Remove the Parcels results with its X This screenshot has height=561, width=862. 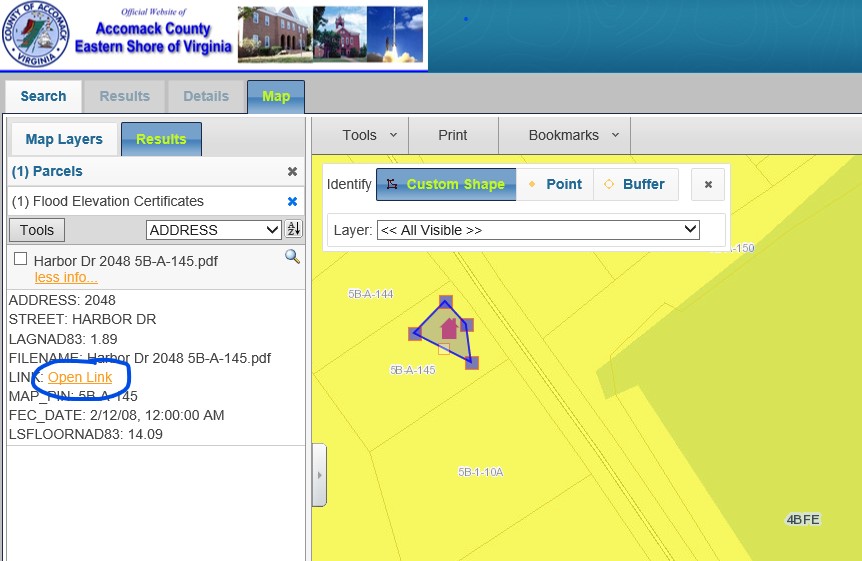(292, 172)
